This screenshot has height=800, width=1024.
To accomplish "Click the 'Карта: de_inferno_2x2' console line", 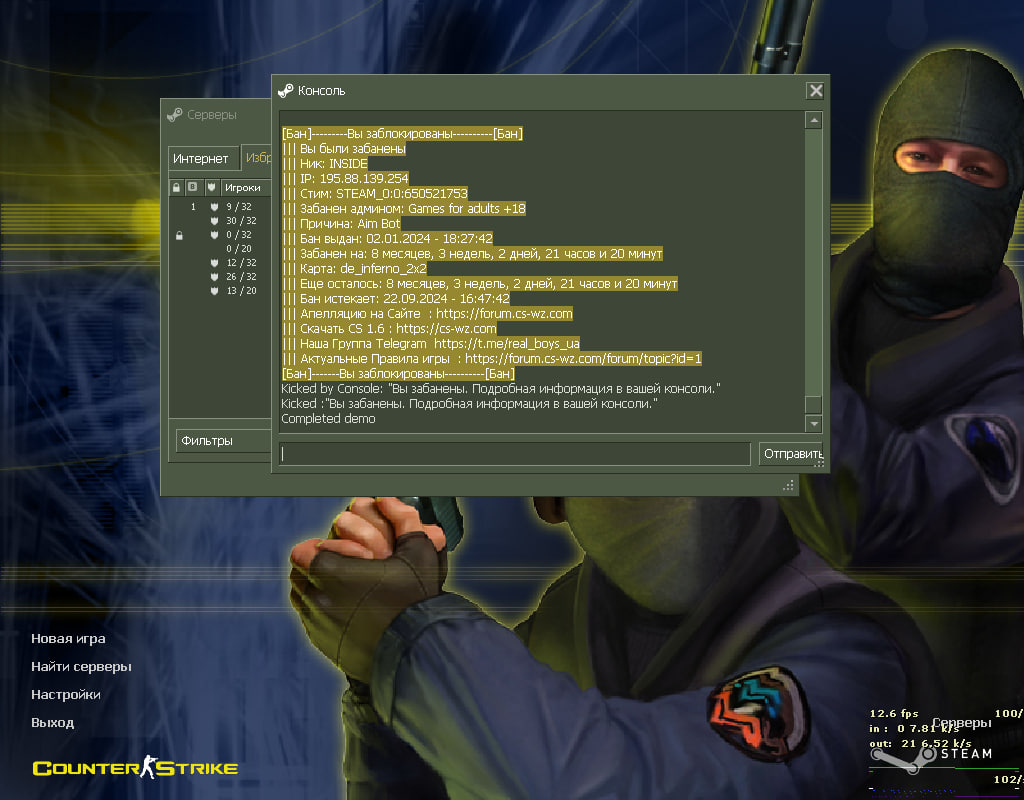I will coord(355,269).
